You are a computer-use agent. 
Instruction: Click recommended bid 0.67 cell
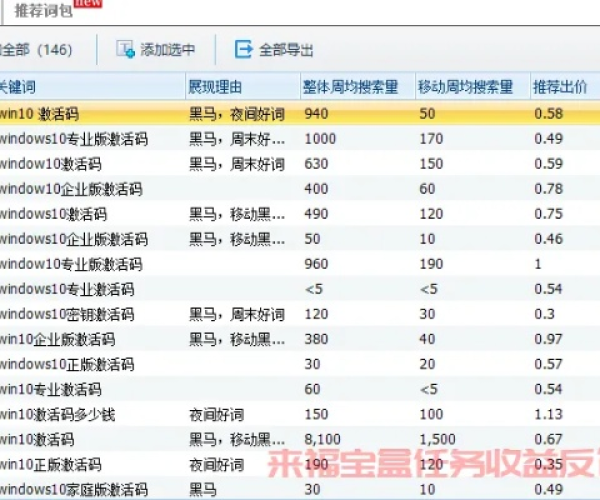coord(548,440)
